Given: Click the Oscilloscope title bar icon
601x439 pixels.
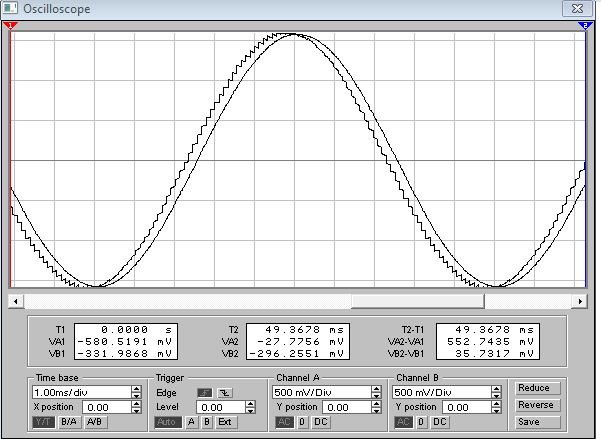Looking at the screenshot, I should click(10, 8).
